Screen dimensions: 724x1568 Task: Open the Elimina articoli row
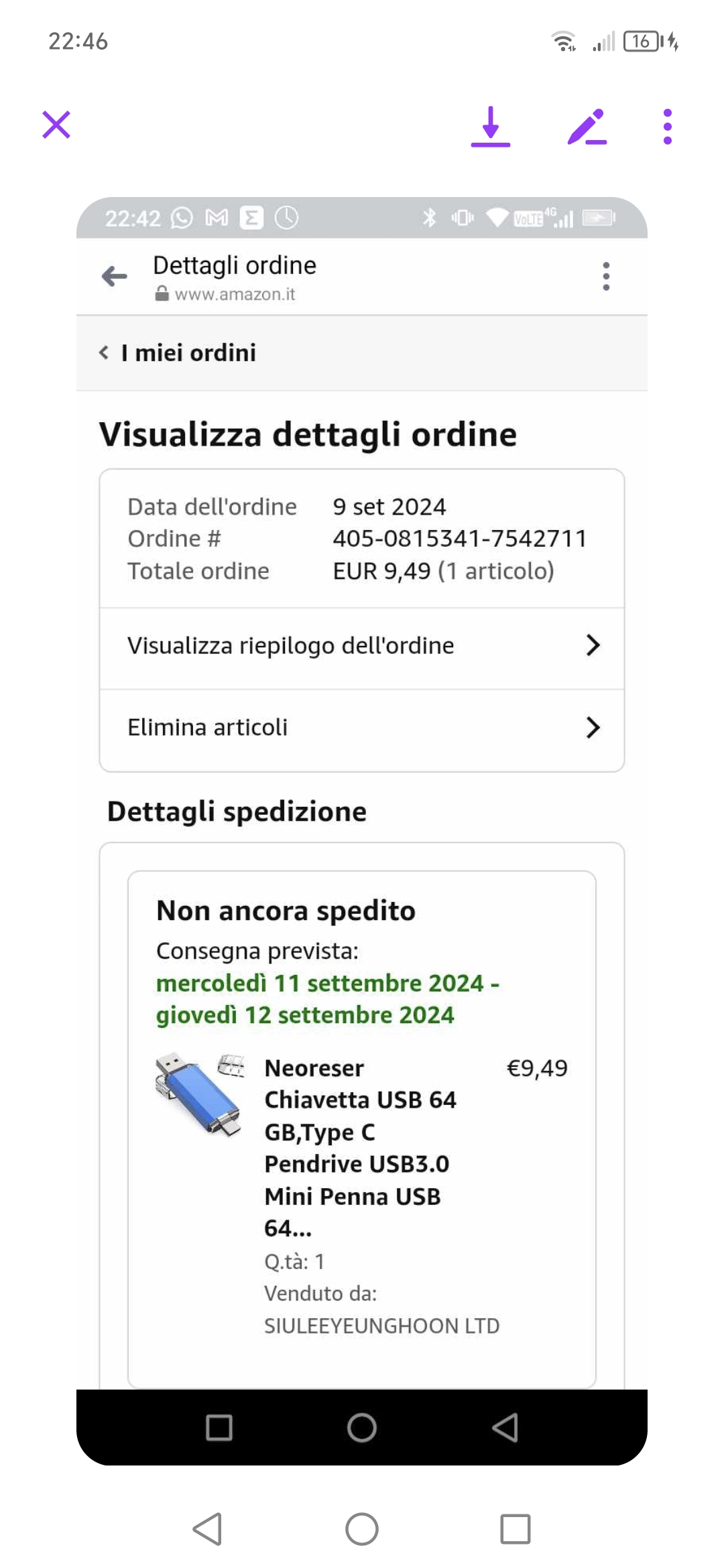(208, 728)
